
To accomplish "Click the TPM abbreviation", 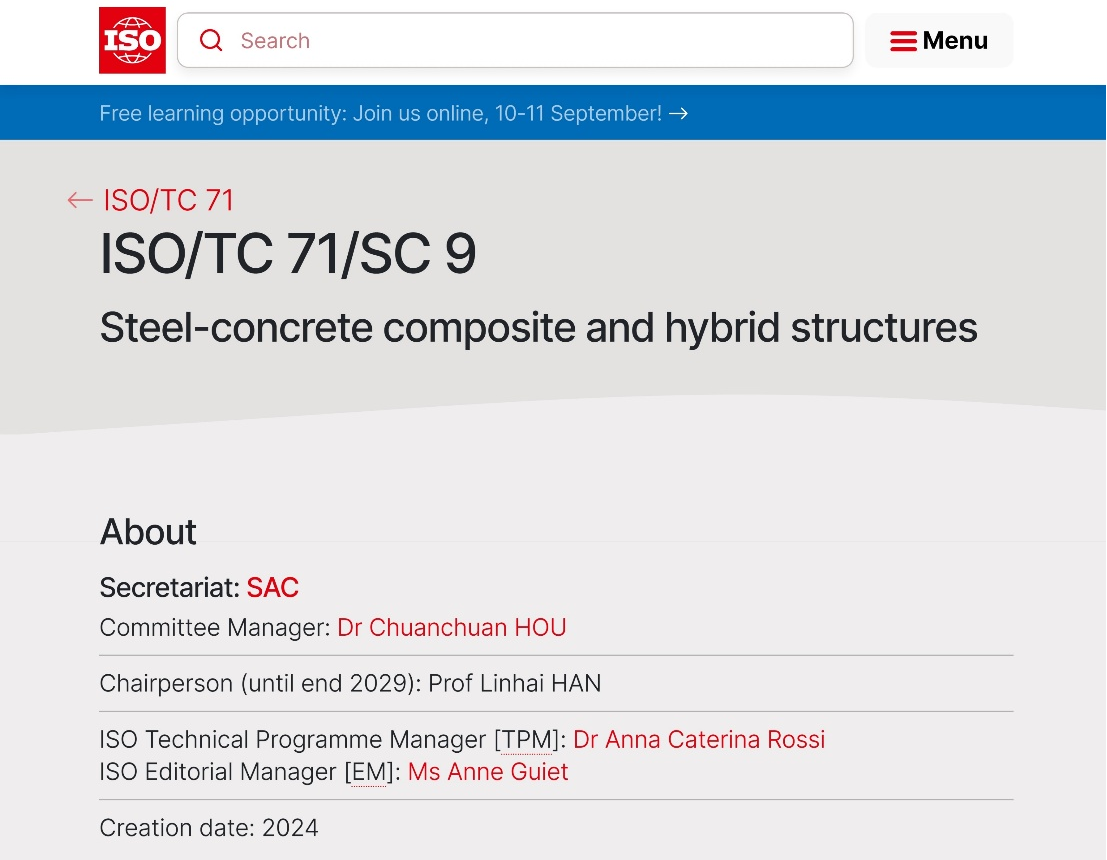I will coord(526,739).
